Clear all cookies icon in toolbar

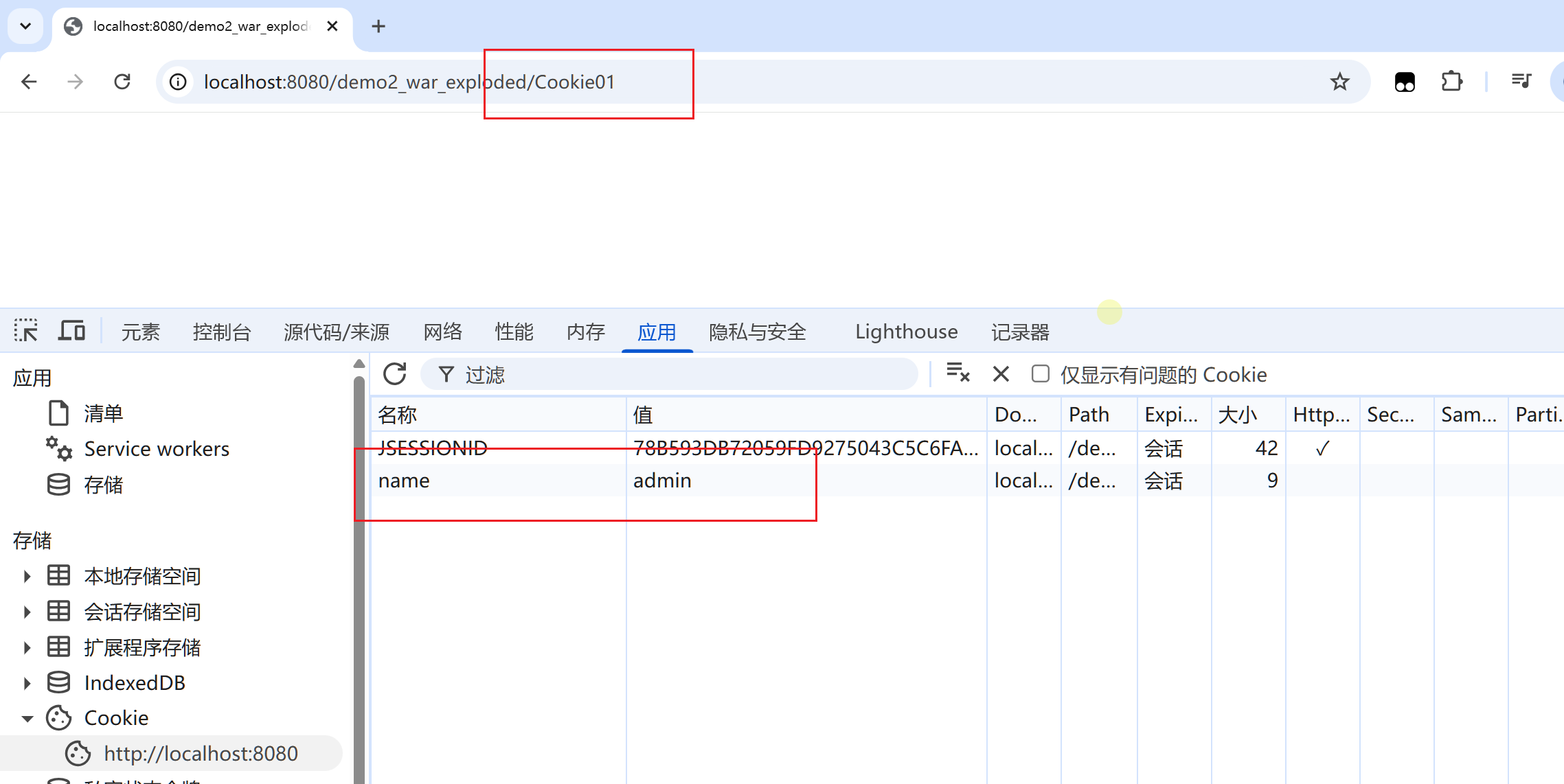tap(957, 373)
